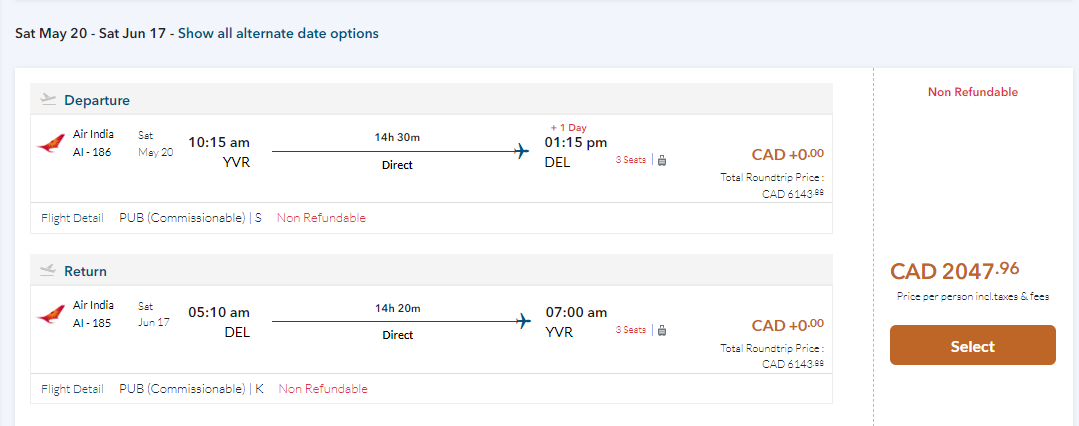
Task: Click the CAD 2047.96 per person price
Action: point(955,270)
